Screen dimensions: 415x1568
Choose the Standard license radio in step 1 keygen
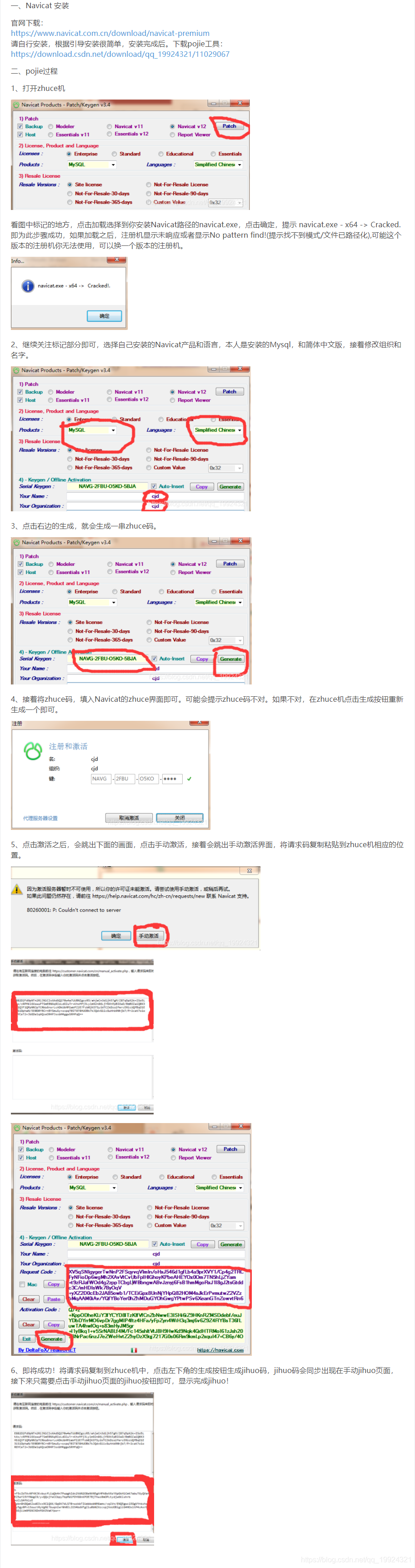[x=115, y=154]
